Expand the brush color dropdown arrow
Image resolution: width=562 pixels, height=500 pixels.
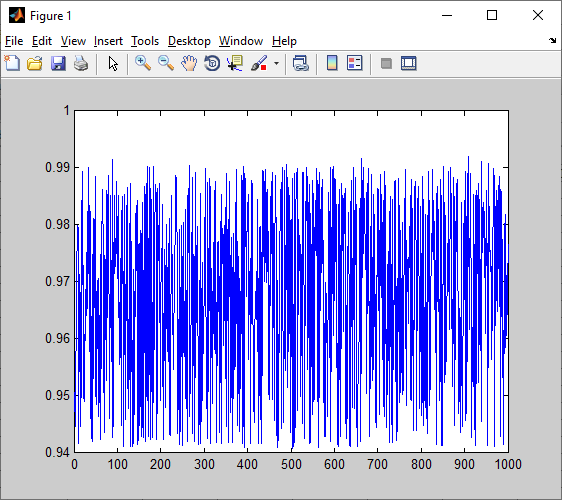click(x=276, y=63)
